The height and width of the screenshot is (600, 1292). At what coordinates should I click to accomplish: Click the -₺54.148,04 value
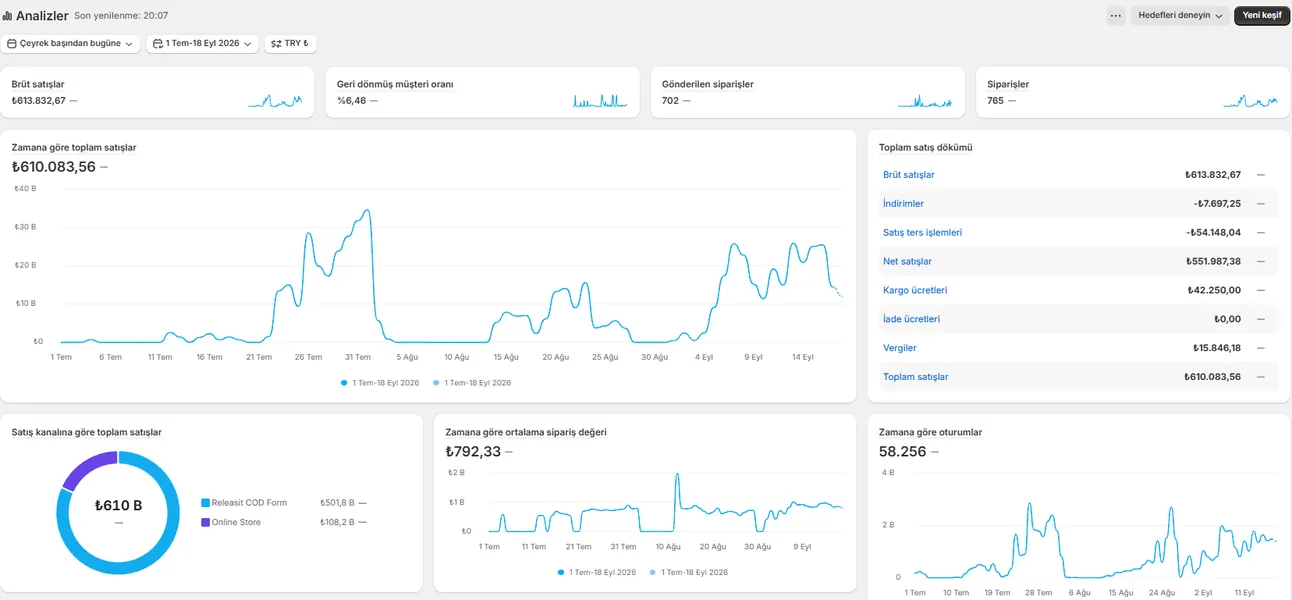click(1213, 233)
